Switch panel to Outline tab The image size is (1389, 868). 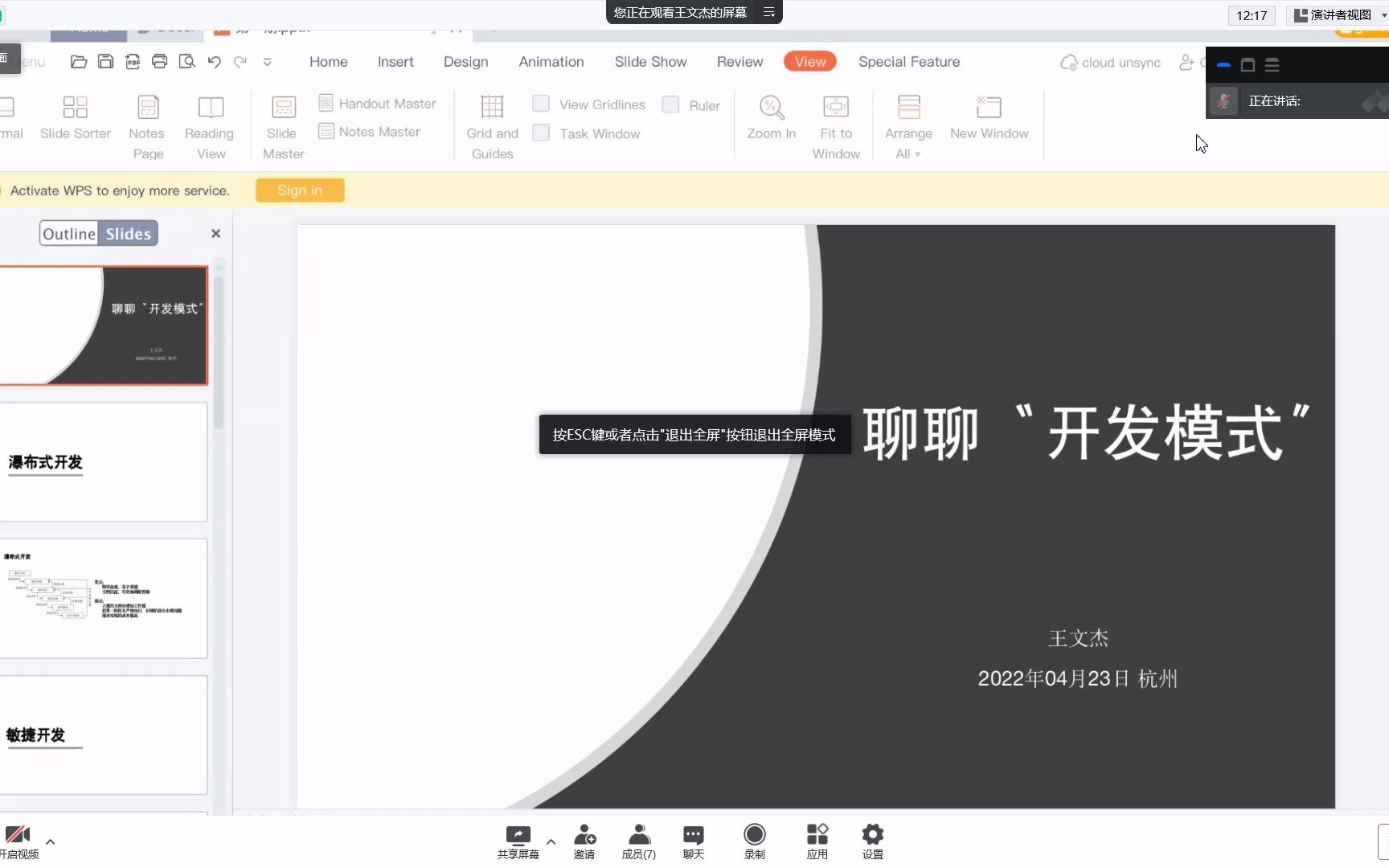point(69,234)
